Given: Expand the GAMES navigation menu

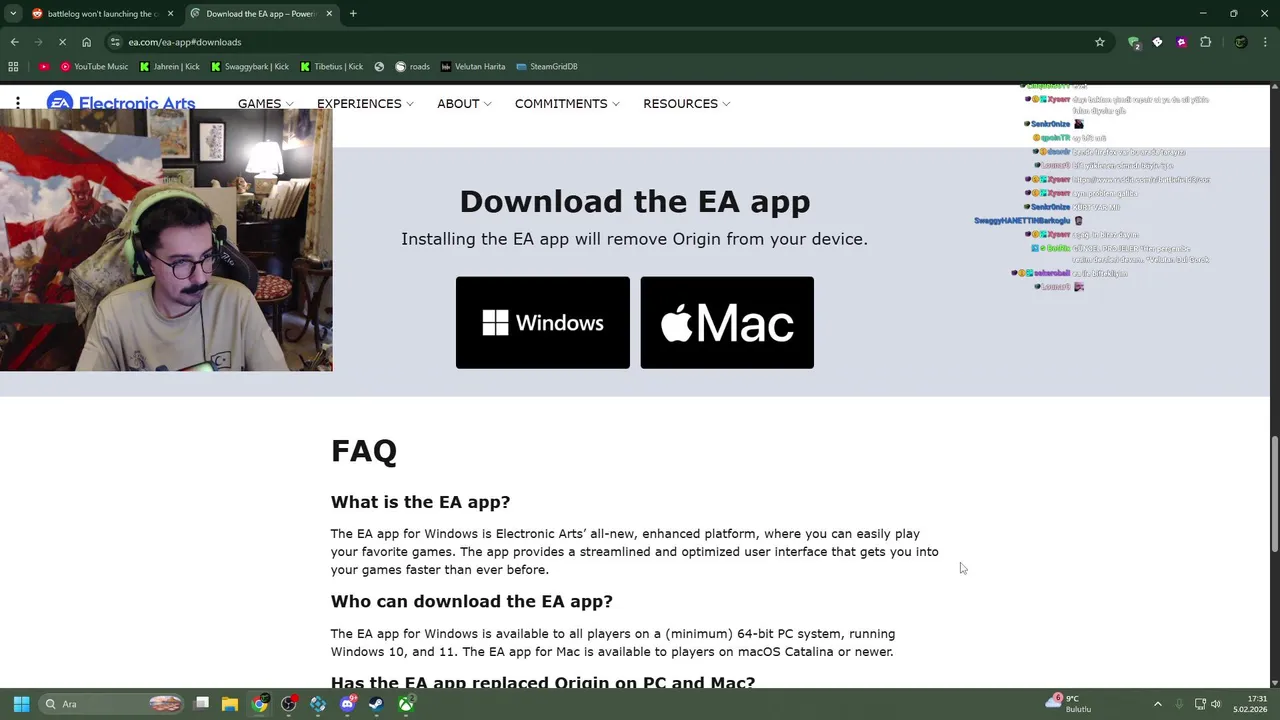Looking at the screenshot, I should coord(265,104).
